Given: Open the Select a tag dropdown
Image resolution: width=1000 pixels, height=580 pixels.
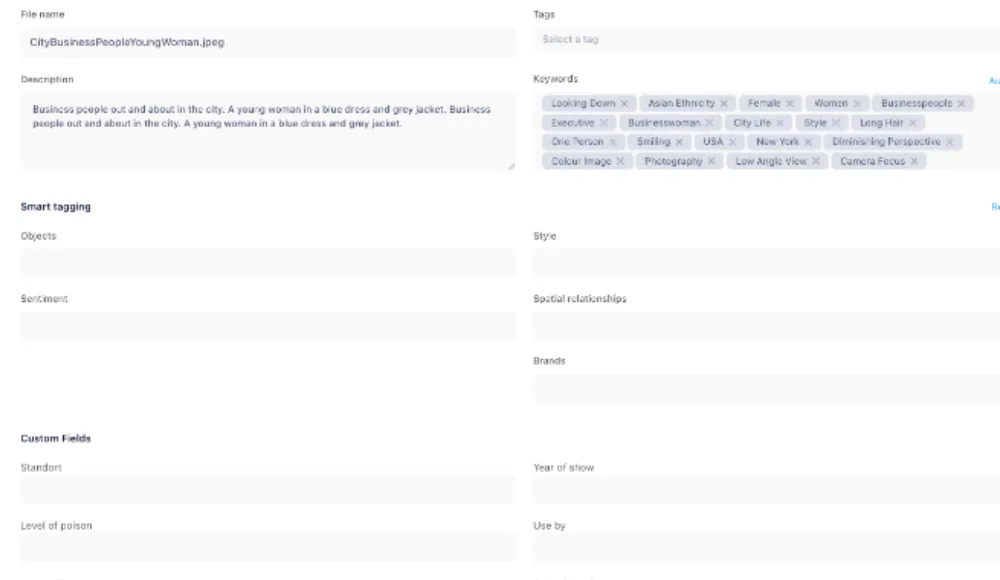Looking at the screenshot, I should coord(766,40).
